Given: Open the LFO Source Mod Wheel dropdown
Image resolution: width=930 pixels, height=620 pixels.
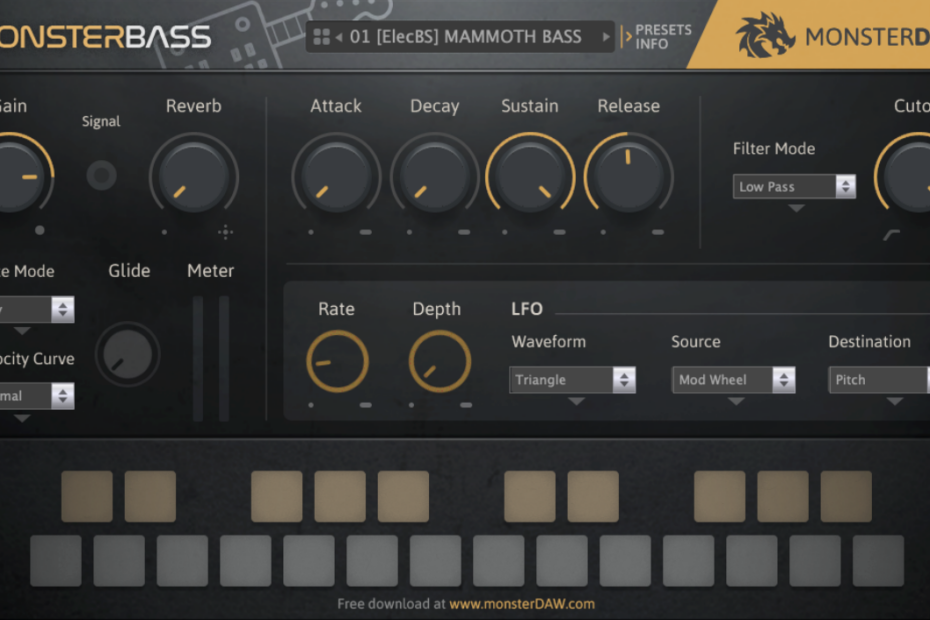Looking at the screenshot, I should [734, 380].
